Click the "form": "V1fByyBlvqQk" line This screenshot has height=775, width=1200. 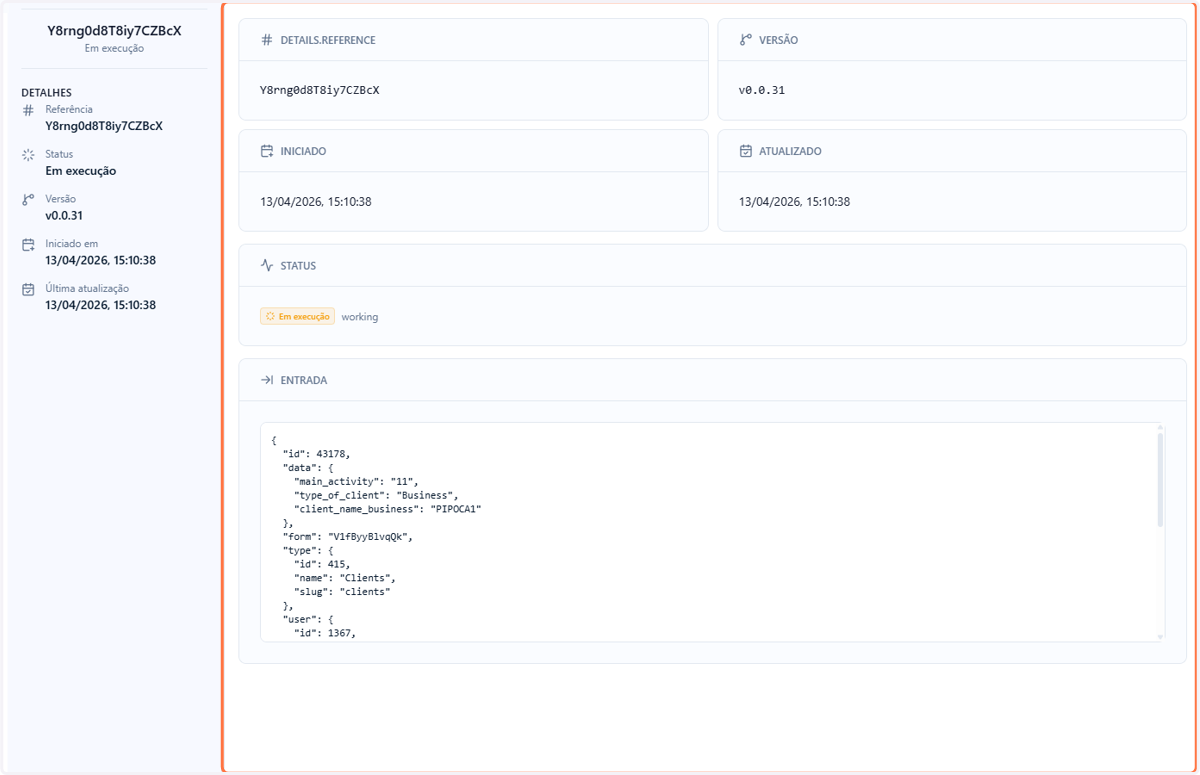click(x=348, y=537)
